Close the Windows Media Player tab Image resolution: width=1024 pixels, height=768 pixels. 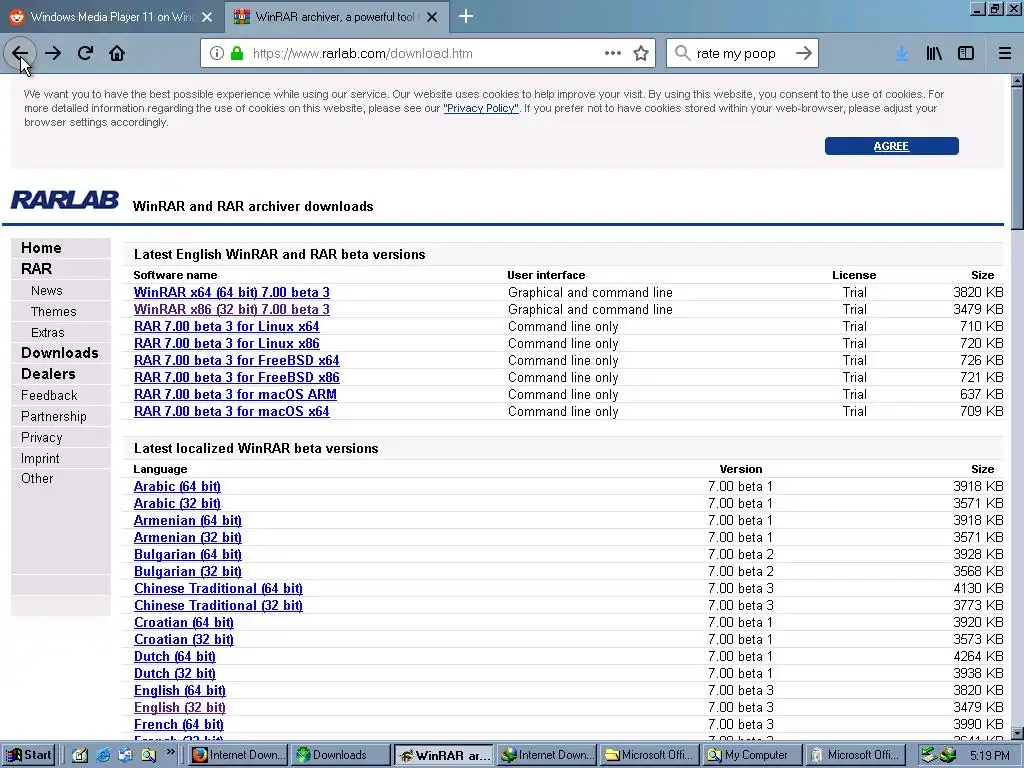(x=207, y=17)
